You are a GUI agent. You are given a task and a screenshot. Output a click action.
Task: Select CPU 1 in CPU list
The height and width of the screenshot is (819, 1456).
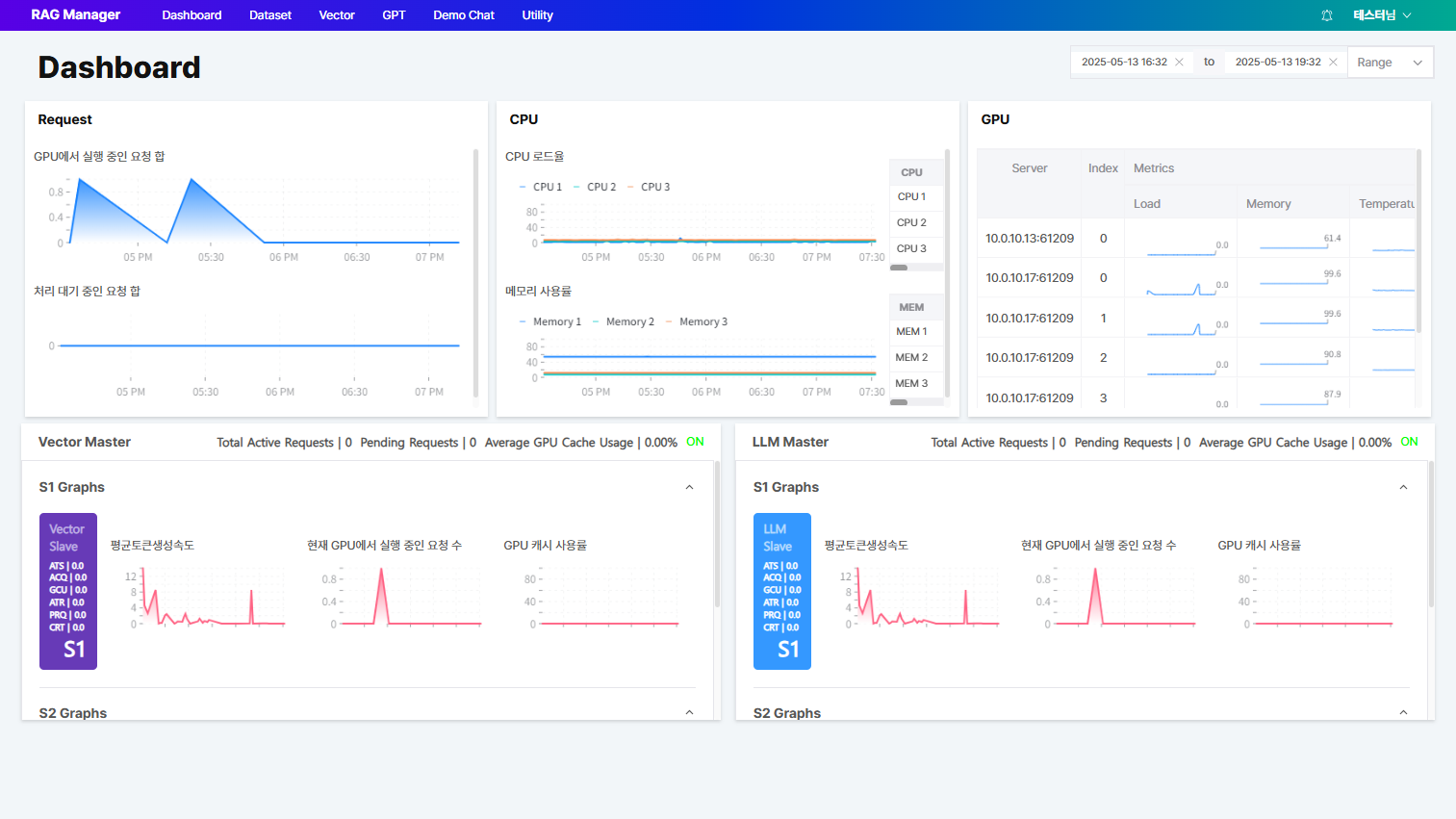(916, 196)
